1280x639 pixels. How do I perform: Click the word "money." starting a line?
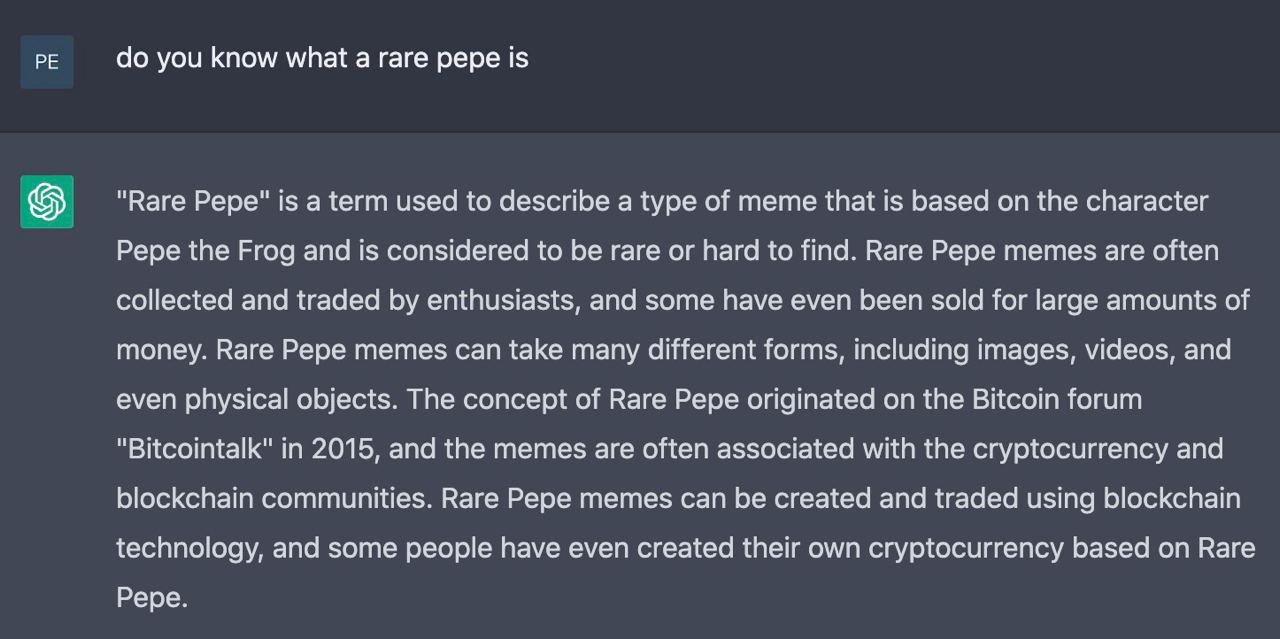pos(162,351)
